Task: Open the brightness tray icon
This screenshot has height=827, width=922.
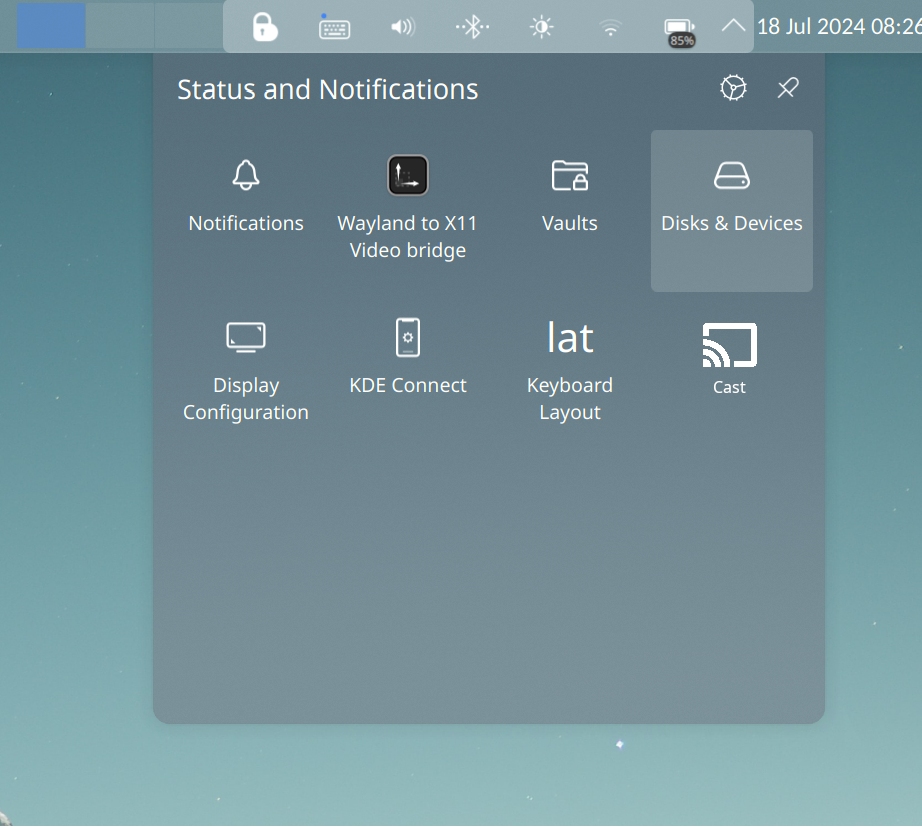Action: coord(541,27)
